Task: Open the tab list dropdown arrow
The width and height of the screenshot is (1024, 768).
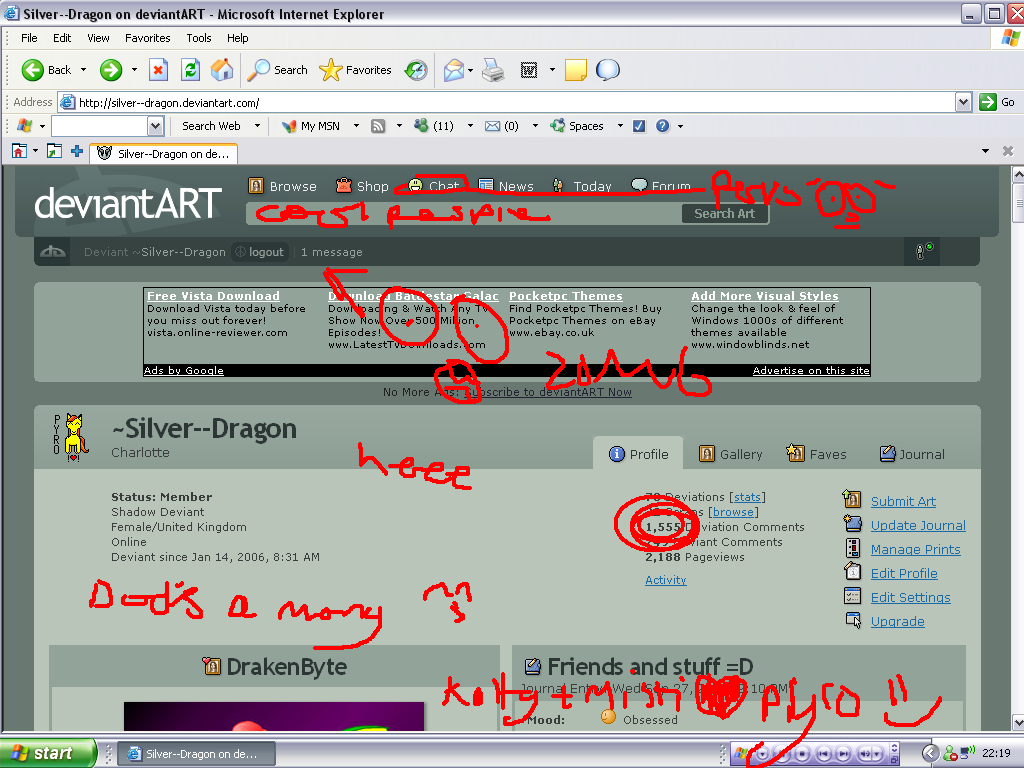Action: click(985, 152)
